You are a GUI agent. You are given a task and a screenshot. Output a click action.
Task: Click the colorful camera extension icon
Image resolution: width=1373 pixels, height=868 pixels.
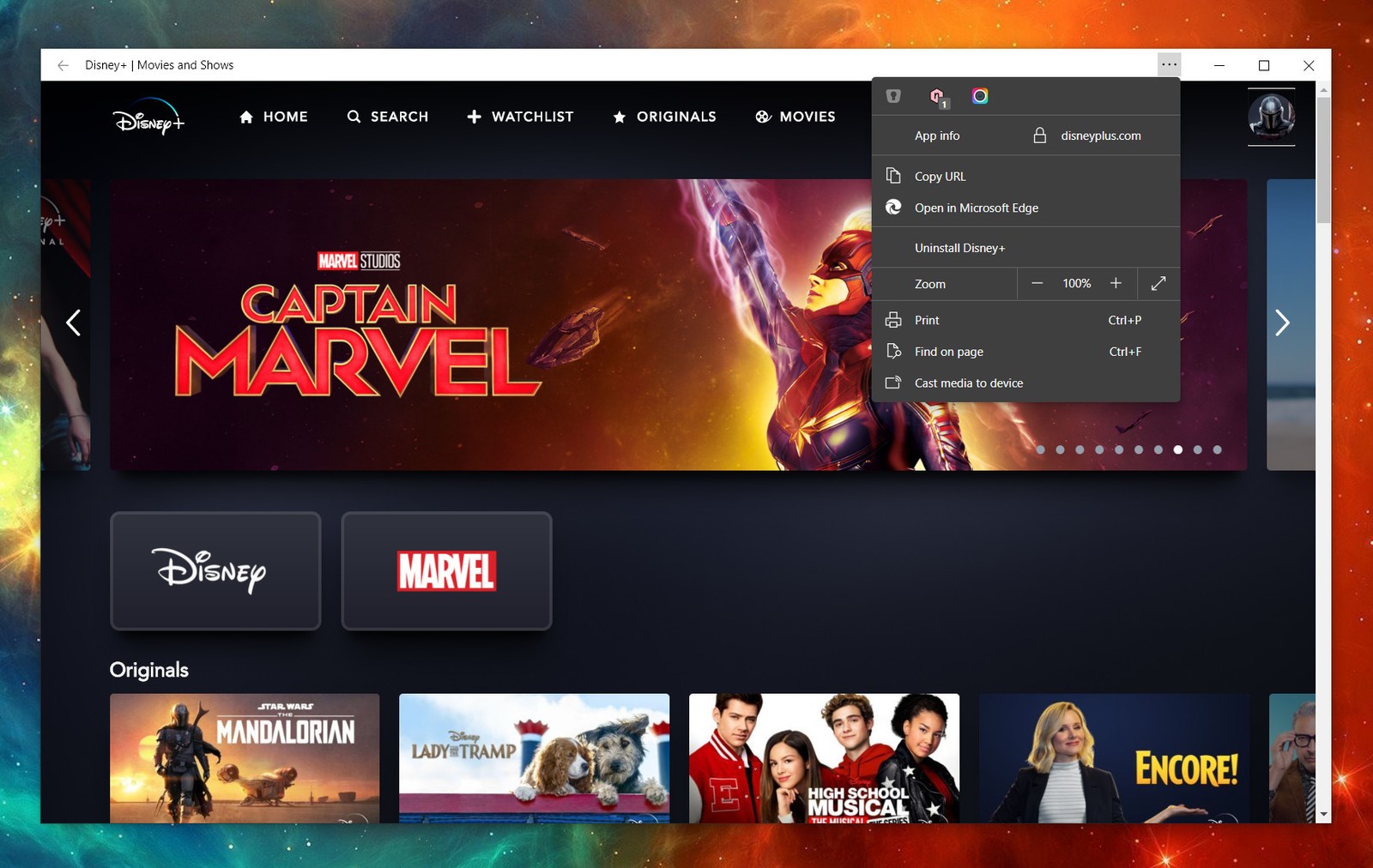980,96
